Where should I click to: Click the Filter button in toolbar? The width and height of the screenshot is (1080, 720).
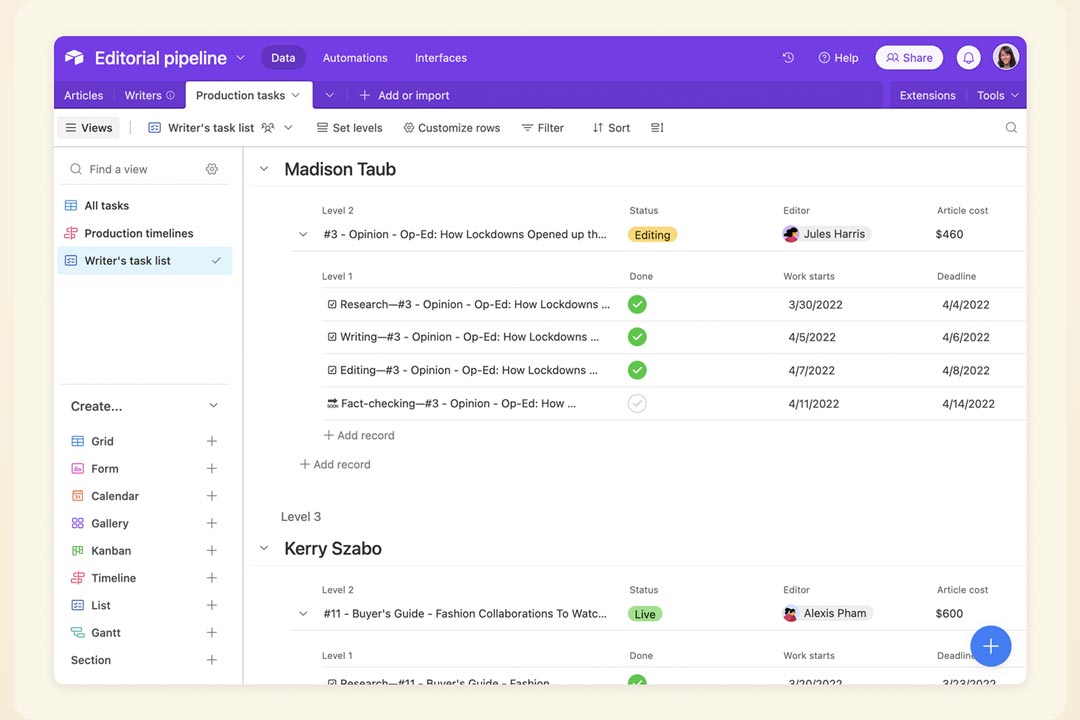point(543,128)
